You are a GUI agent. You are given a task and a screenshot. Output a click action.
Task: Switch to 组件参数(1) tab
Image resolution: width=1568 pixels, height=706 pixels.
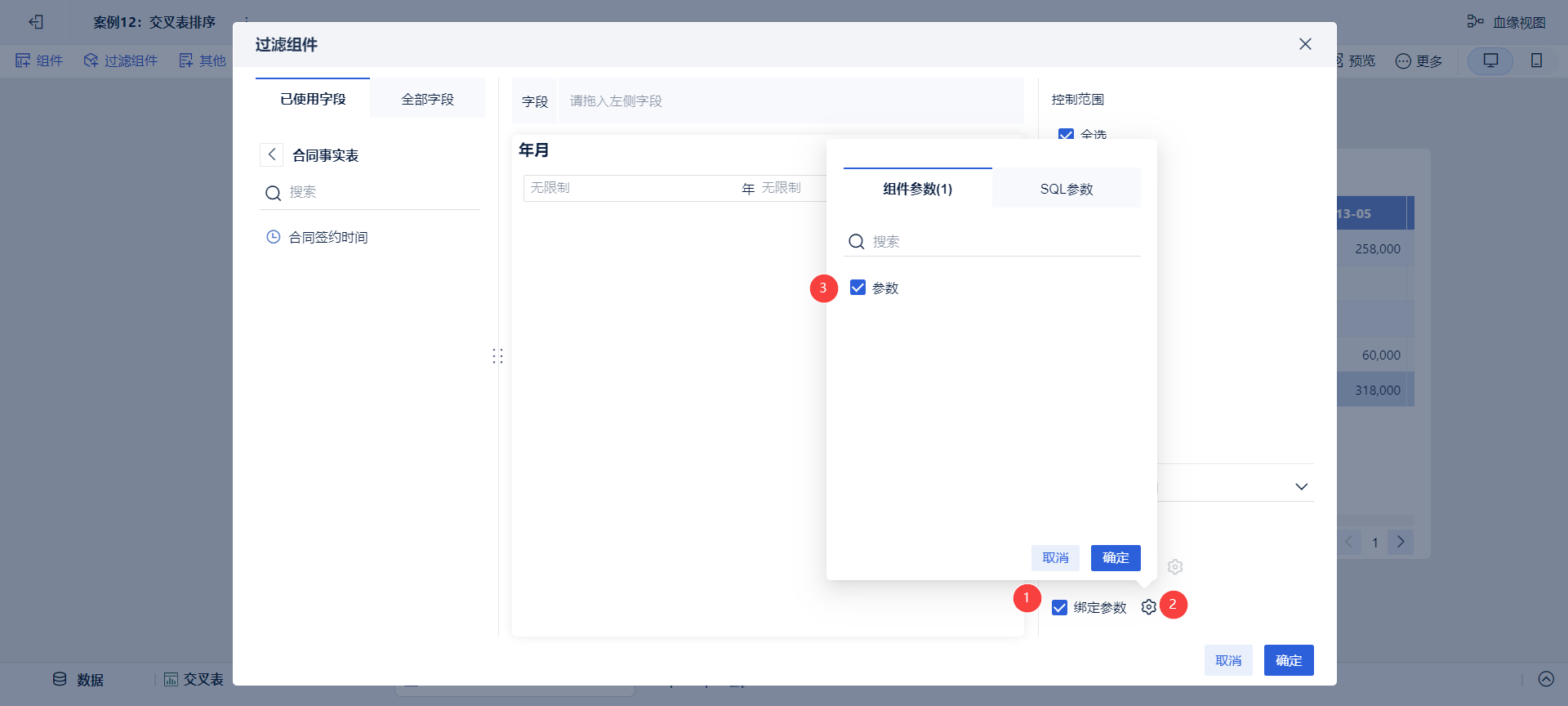pyautogui.click(x=917, y=189)
